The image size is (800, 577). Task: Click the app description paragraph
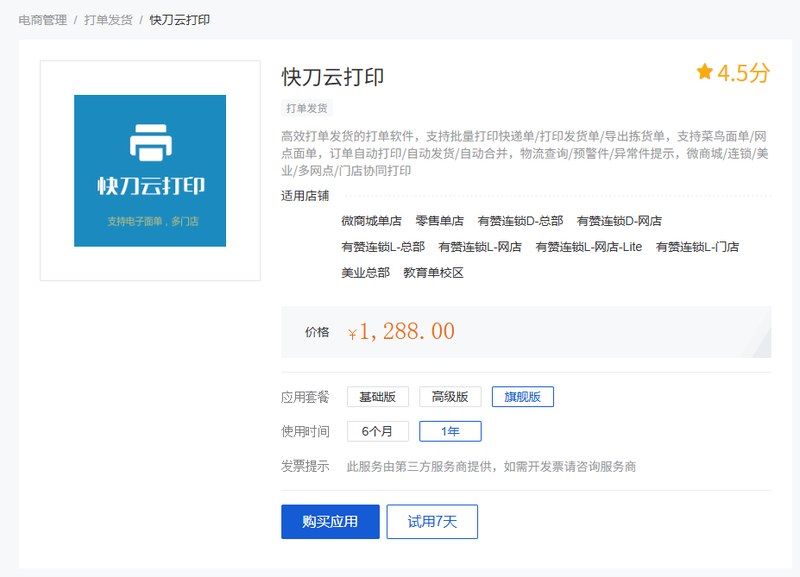click(x=525, y=153)
